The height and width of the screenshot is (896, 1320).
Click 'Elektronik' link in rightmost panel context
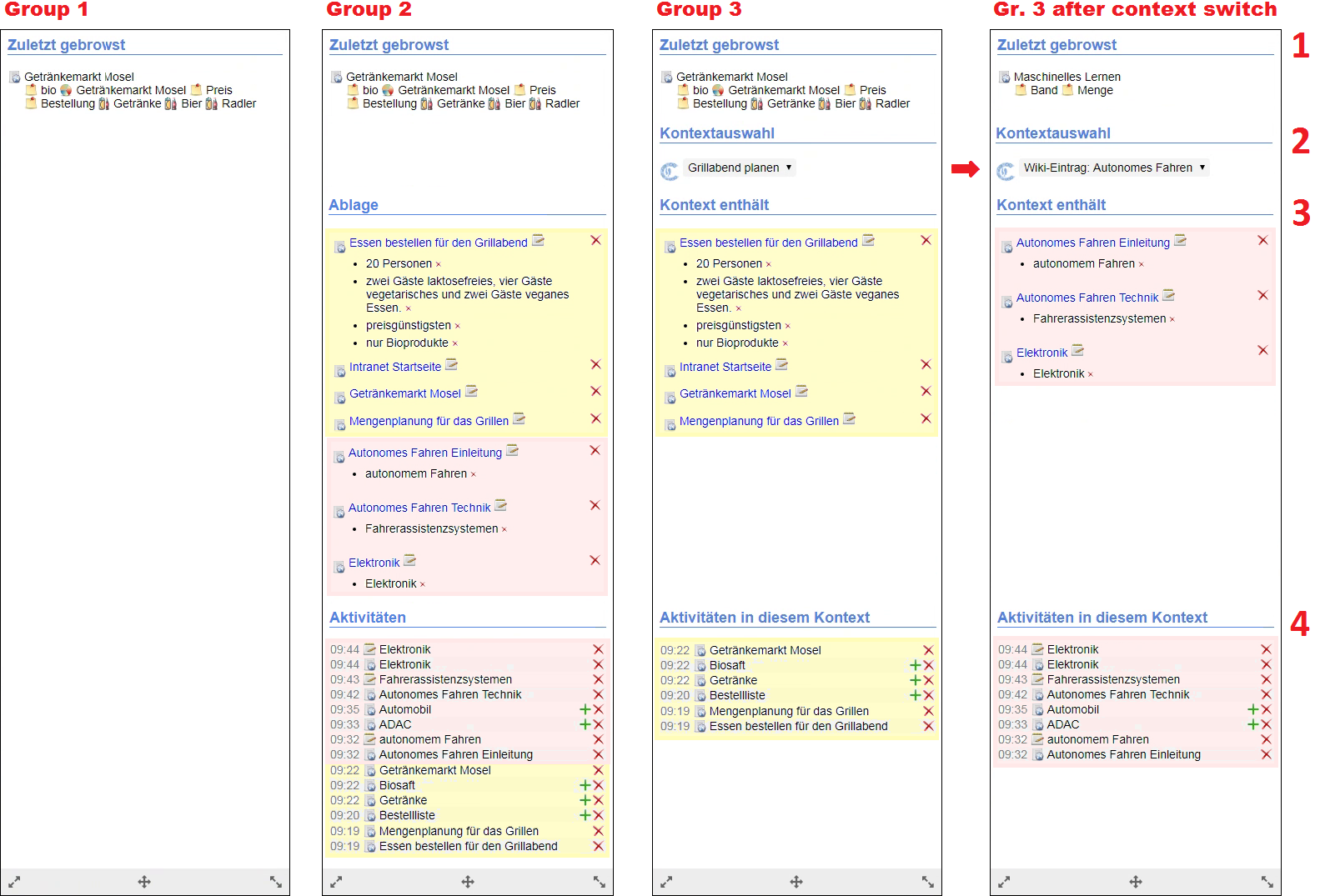(x=1041, y=353)
